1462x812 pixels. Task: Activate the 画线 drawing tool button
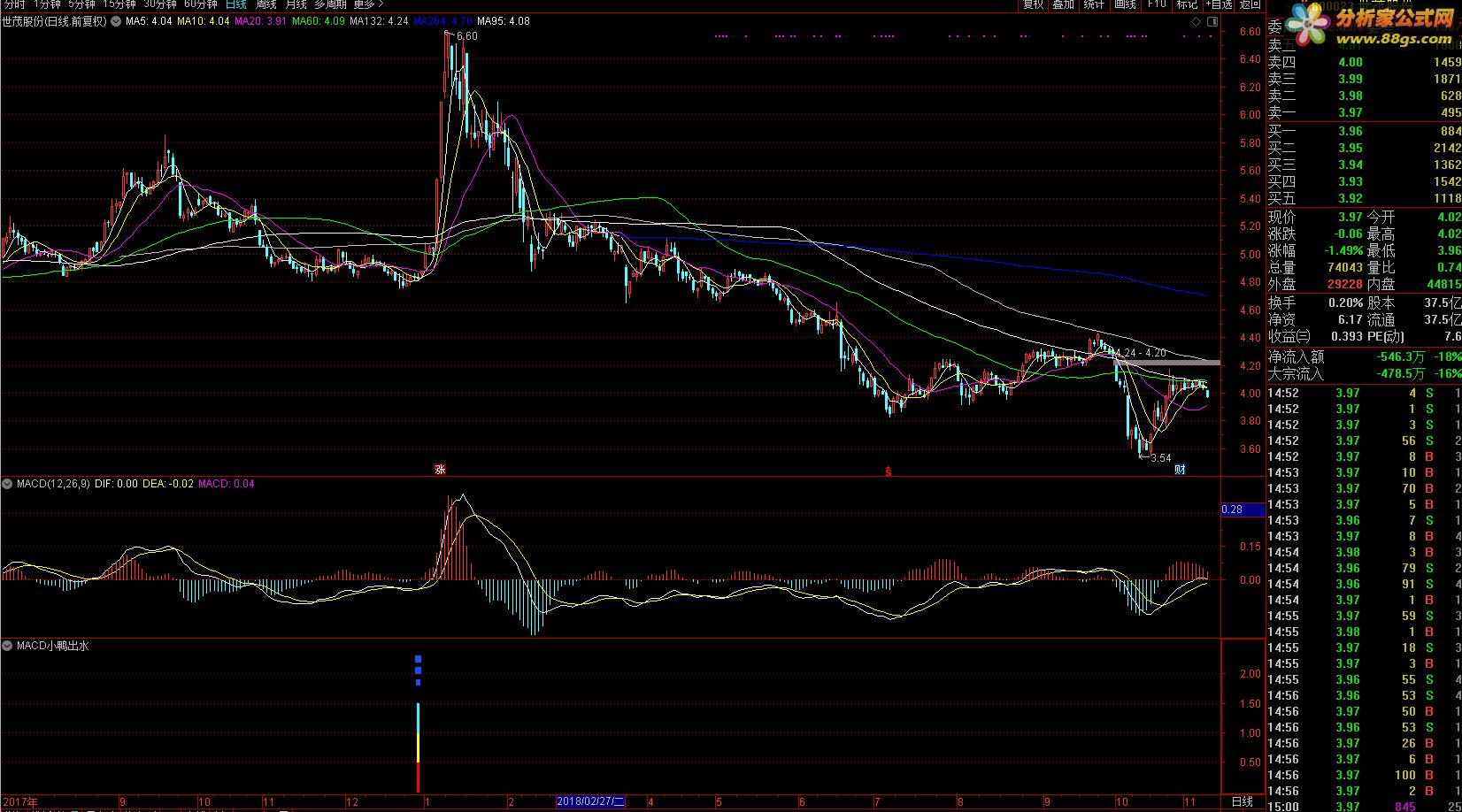pos(1126,4)
